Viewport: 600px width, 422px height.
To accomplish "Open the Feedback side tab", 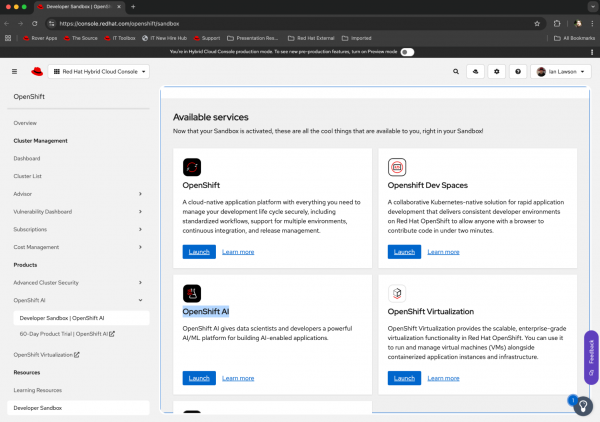I will tap(591, 350).
